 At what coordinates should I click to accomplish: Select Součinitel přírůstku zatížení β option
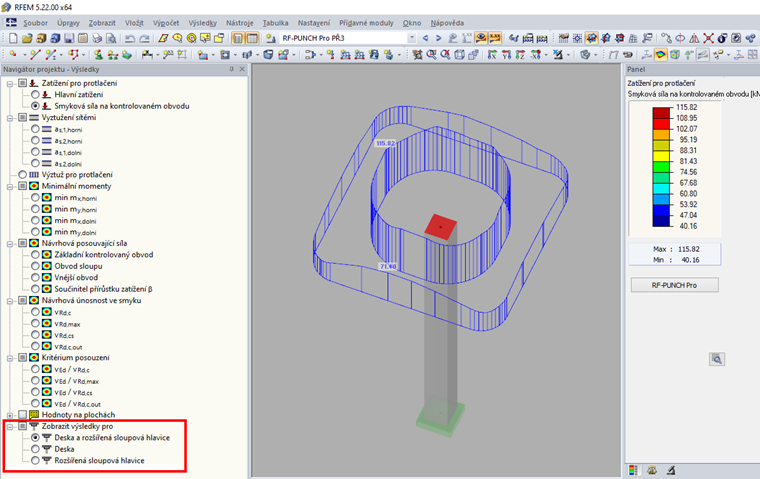(35, 289)
